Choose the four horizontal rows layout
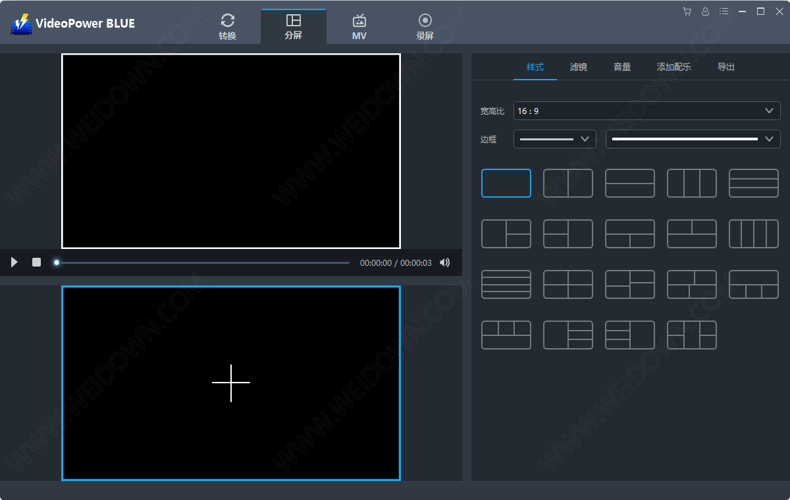This screenshot has height=500, width=790. tap(506, 284)
